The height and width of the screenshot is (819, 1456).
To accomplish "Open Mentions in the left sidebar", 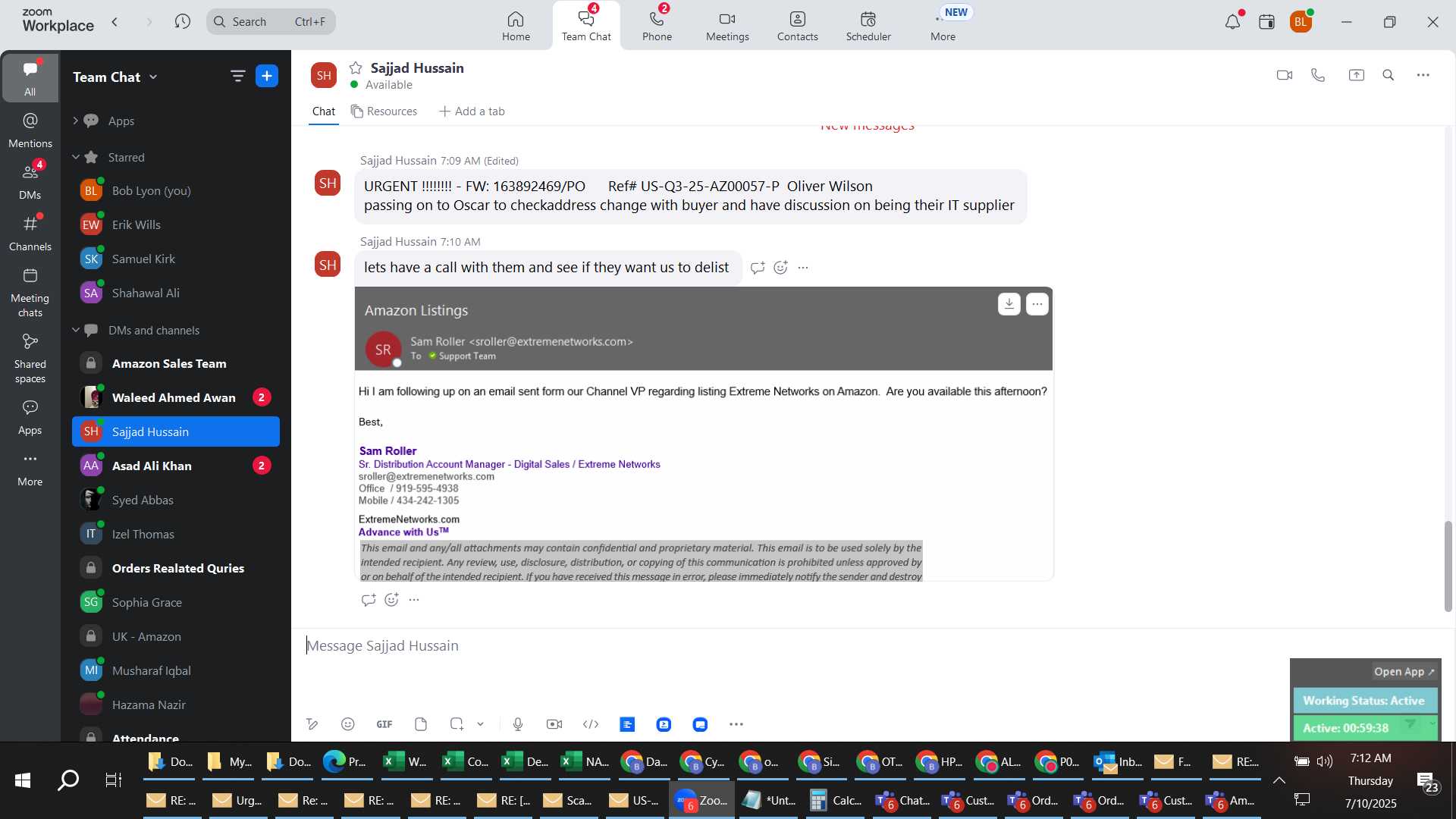I will [30, 130].
